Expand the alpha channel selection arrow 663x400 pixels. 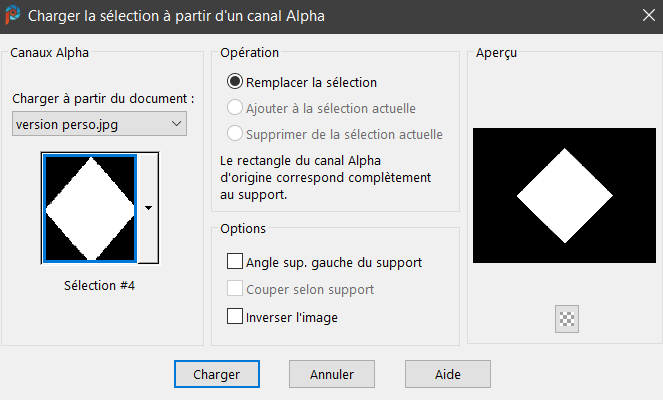click(x=148, y=208)
